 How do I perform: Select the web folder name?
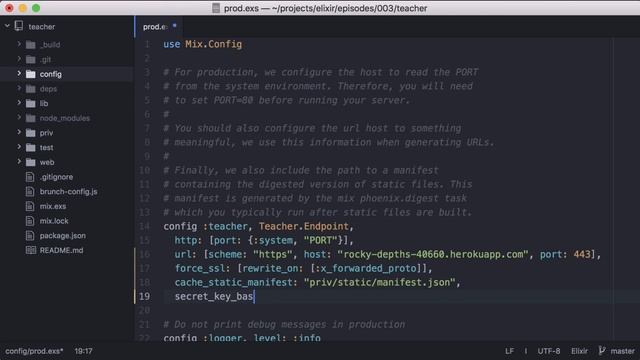47,162
